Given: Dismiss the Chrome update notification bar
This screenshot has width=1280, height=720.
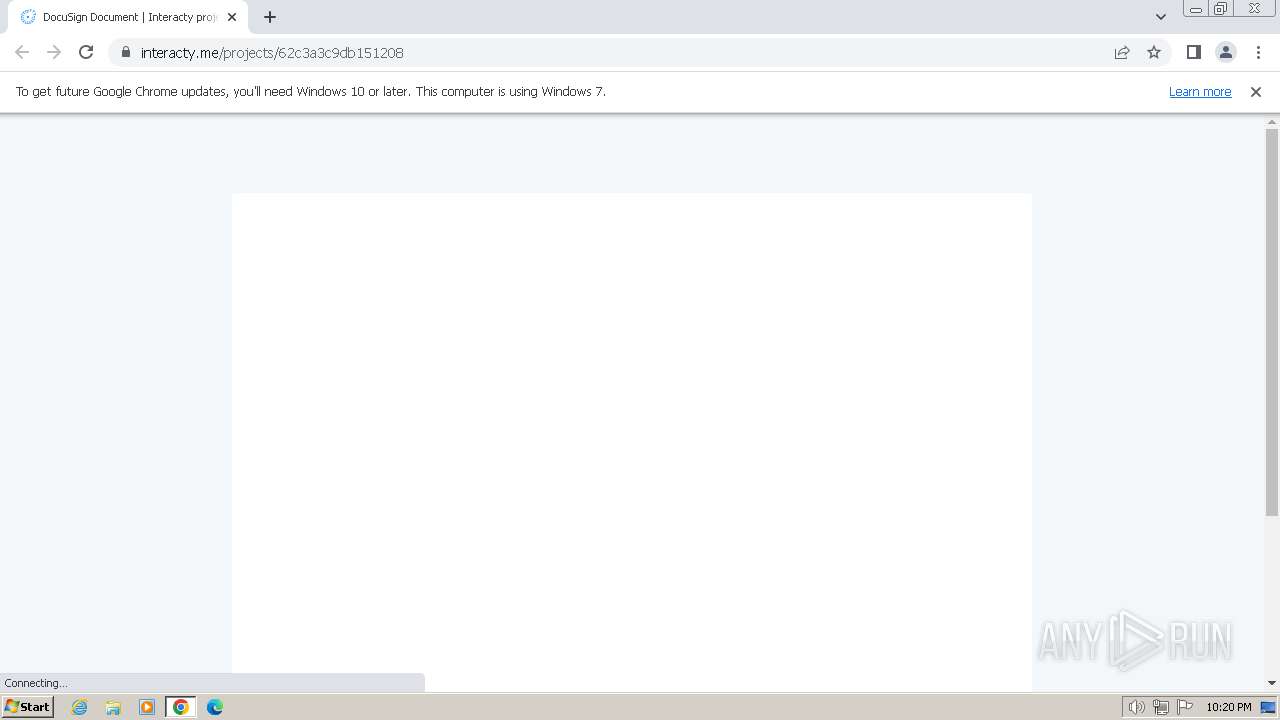Looking at the screenshot, I should pos(1256,91).
